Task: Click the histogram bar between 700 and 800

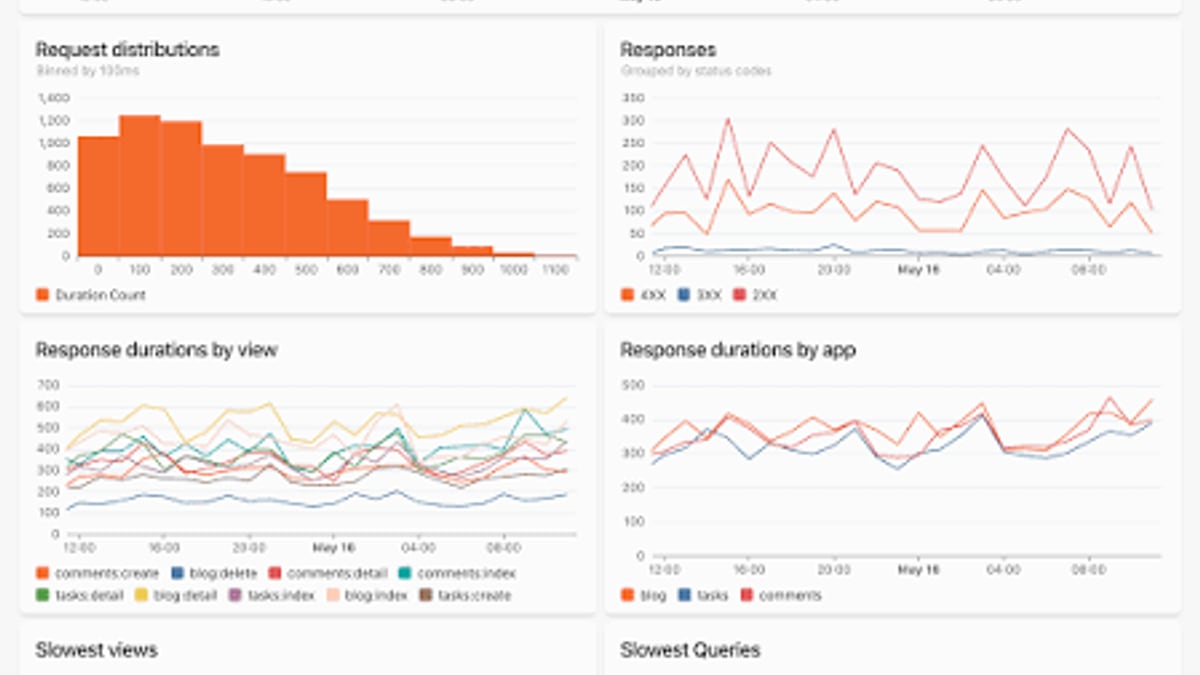Action: coord(389,238)
